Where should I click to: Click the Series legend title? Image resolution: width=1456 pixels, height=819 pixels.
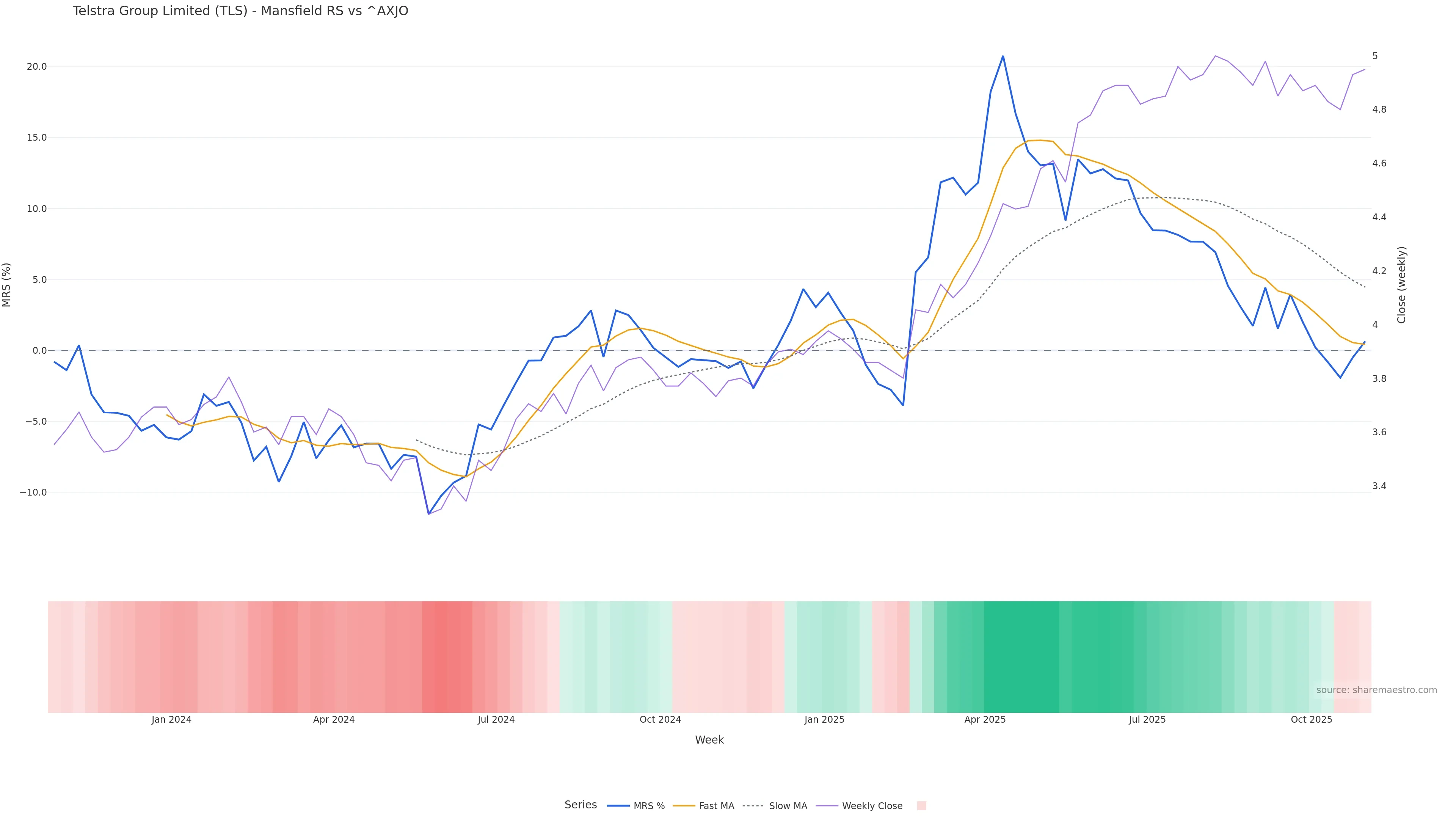pos(581,805)
